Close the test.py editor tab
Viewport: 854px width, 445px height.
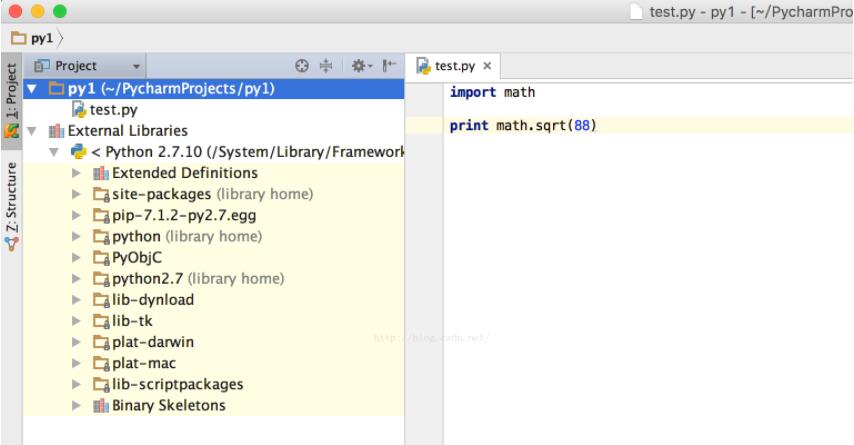pos(487,66)
